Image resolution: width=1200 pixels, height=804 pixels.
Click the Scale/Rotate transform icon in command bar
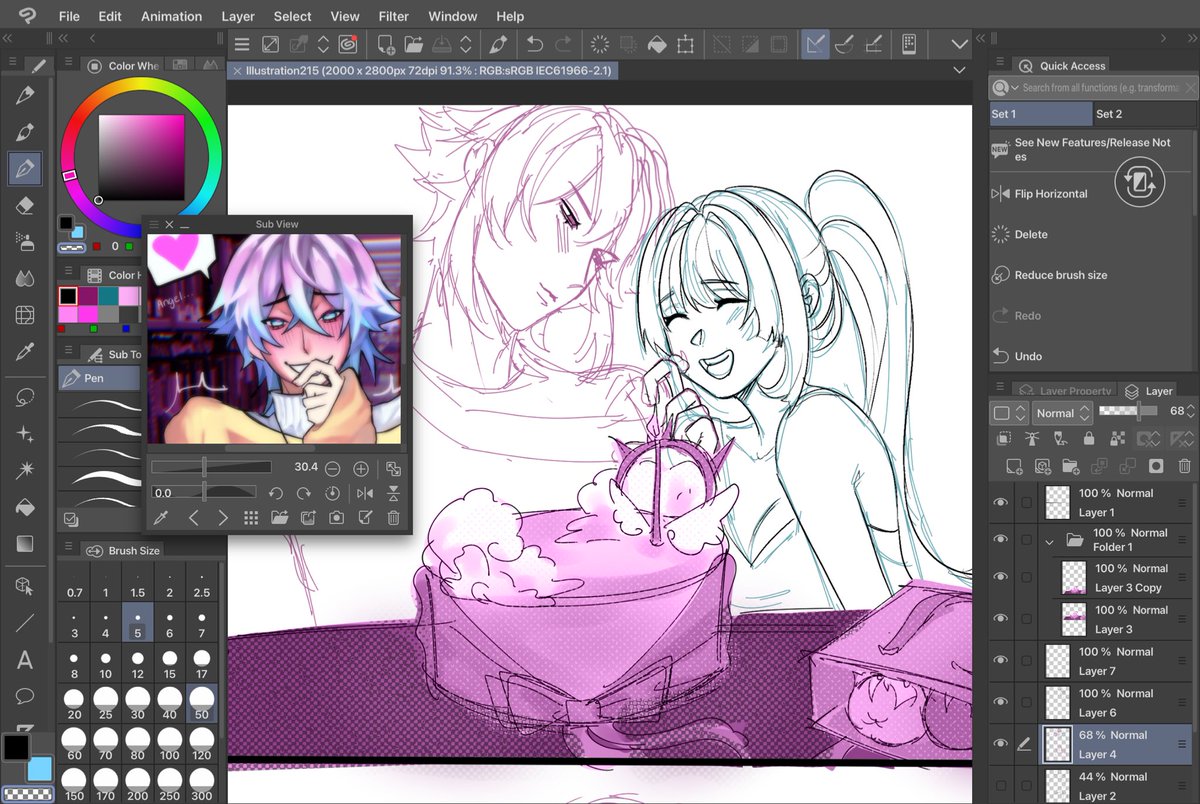click(x=685, y=44)
